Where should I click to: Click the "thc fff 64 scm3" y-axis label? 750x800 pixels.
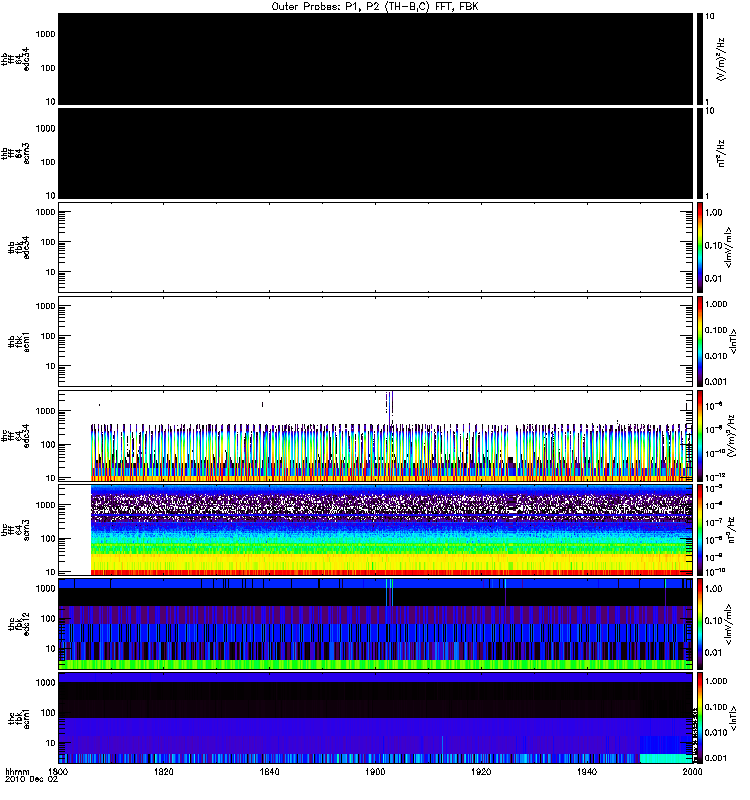click(x=15, y=530)
